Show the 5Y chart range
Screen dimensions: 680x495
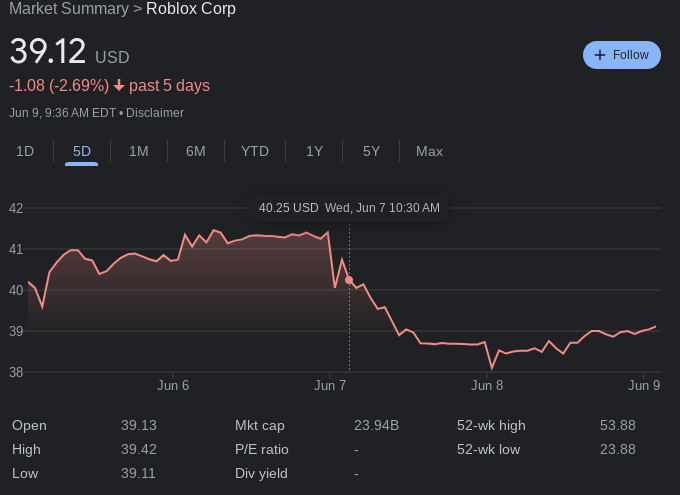[371, 151]
